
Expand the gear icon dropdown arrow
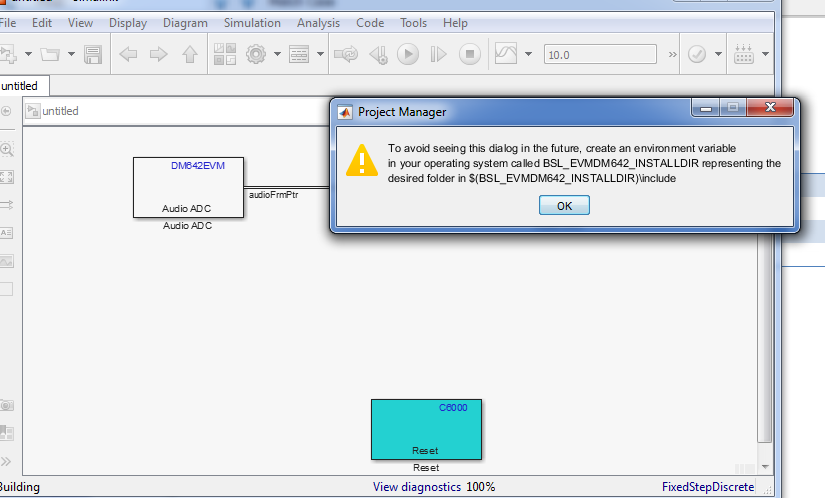277,54
